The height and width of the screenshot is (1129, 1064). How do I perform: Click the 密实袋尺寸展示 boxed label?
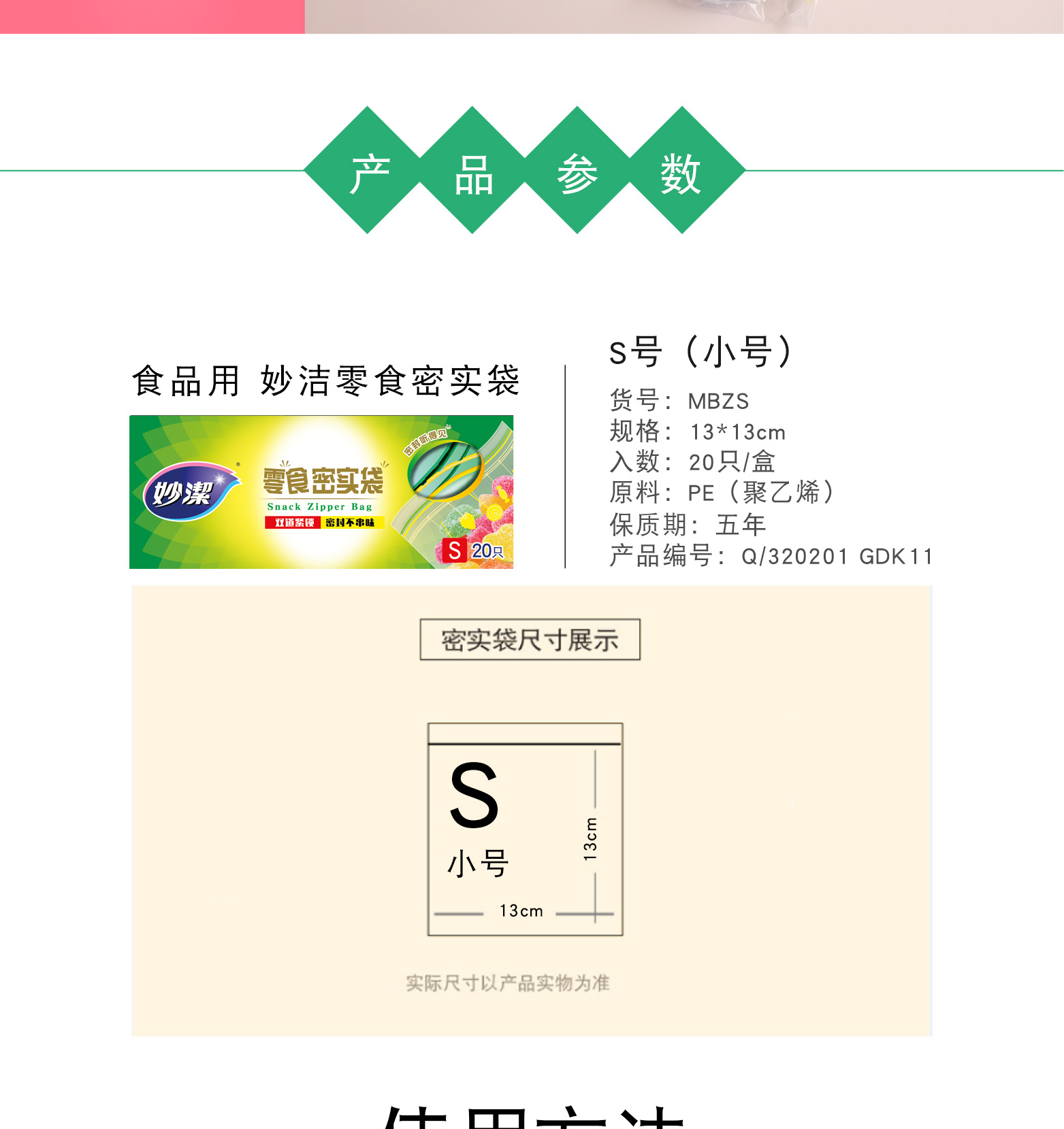coord(530,640)
